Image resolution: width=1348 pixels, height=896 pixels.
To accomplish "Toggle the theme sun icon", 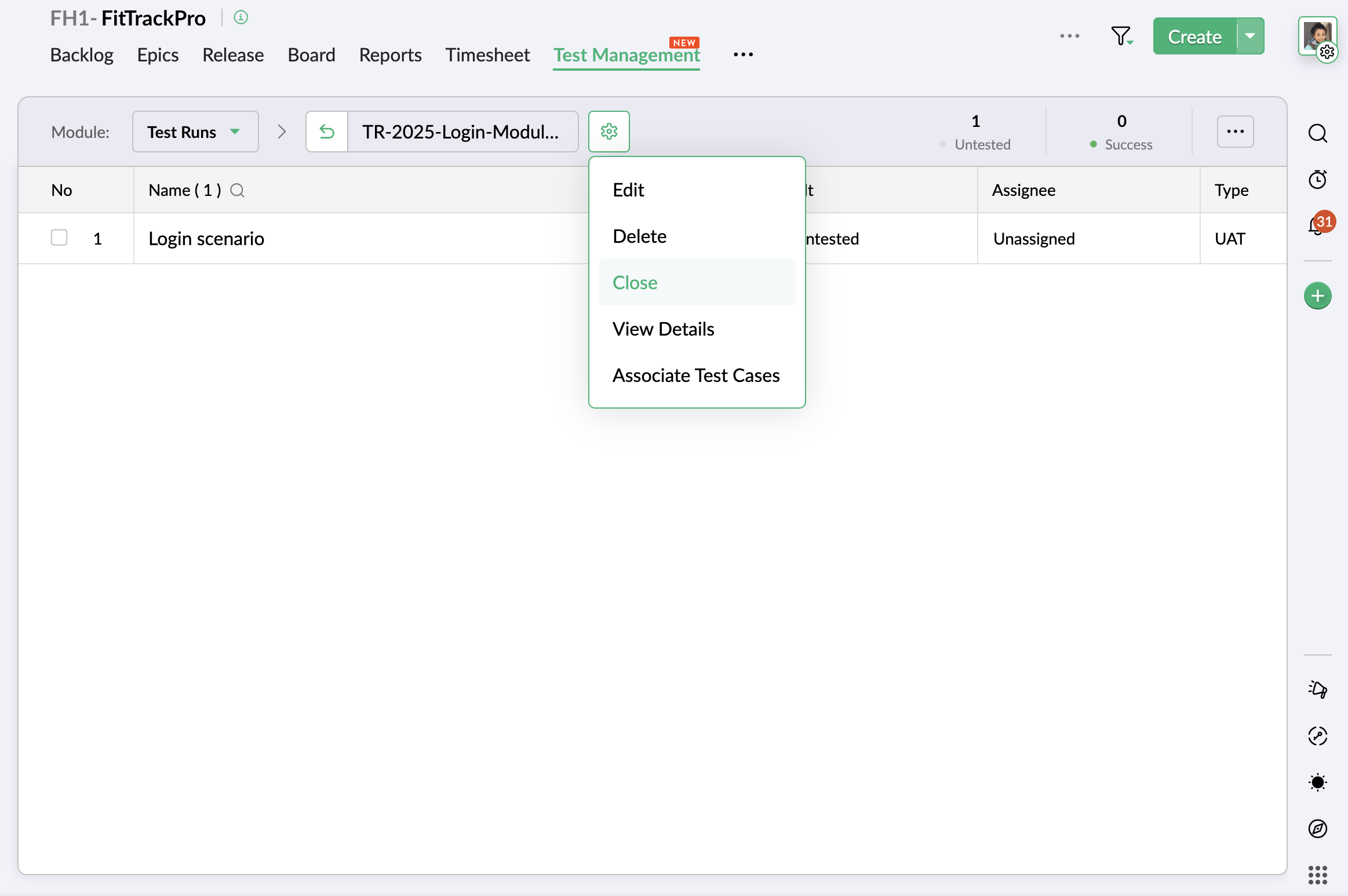I will pyautogui.click(x=1317, y=782).
